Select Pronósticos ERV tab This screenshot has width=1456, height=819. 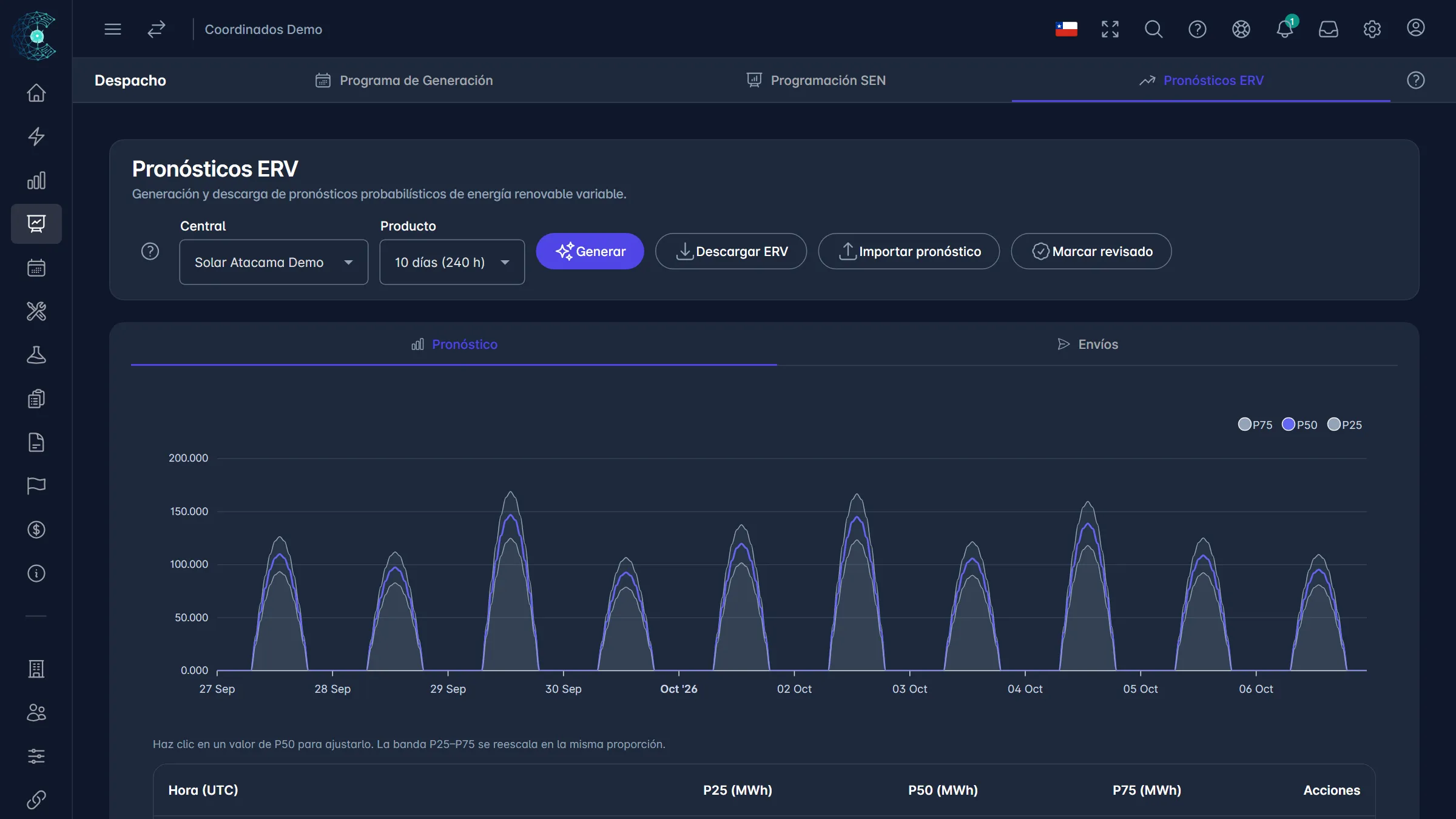click(1201, 80)
